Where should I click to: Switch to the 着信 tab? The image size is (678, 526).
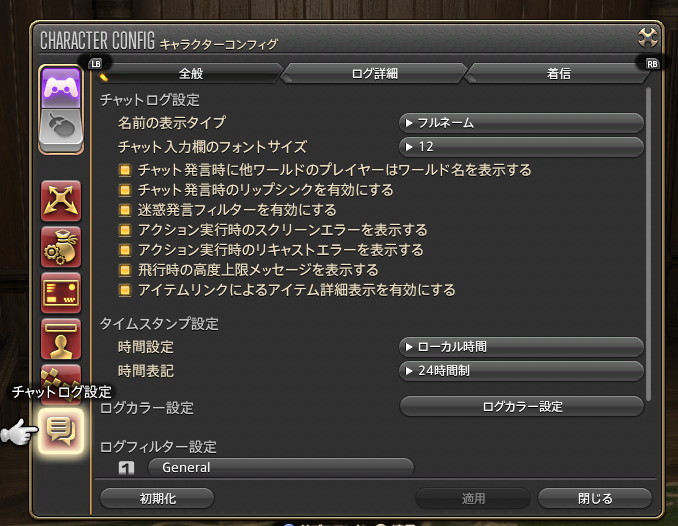coord(559,74)
